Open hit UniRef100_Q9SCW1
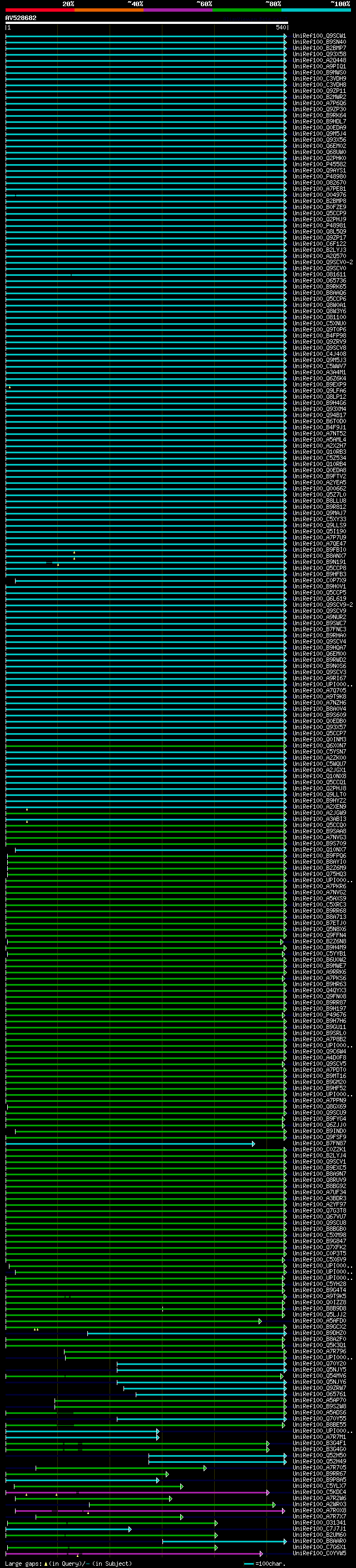The image size is (356, 1568). click(x=319, y=36)
